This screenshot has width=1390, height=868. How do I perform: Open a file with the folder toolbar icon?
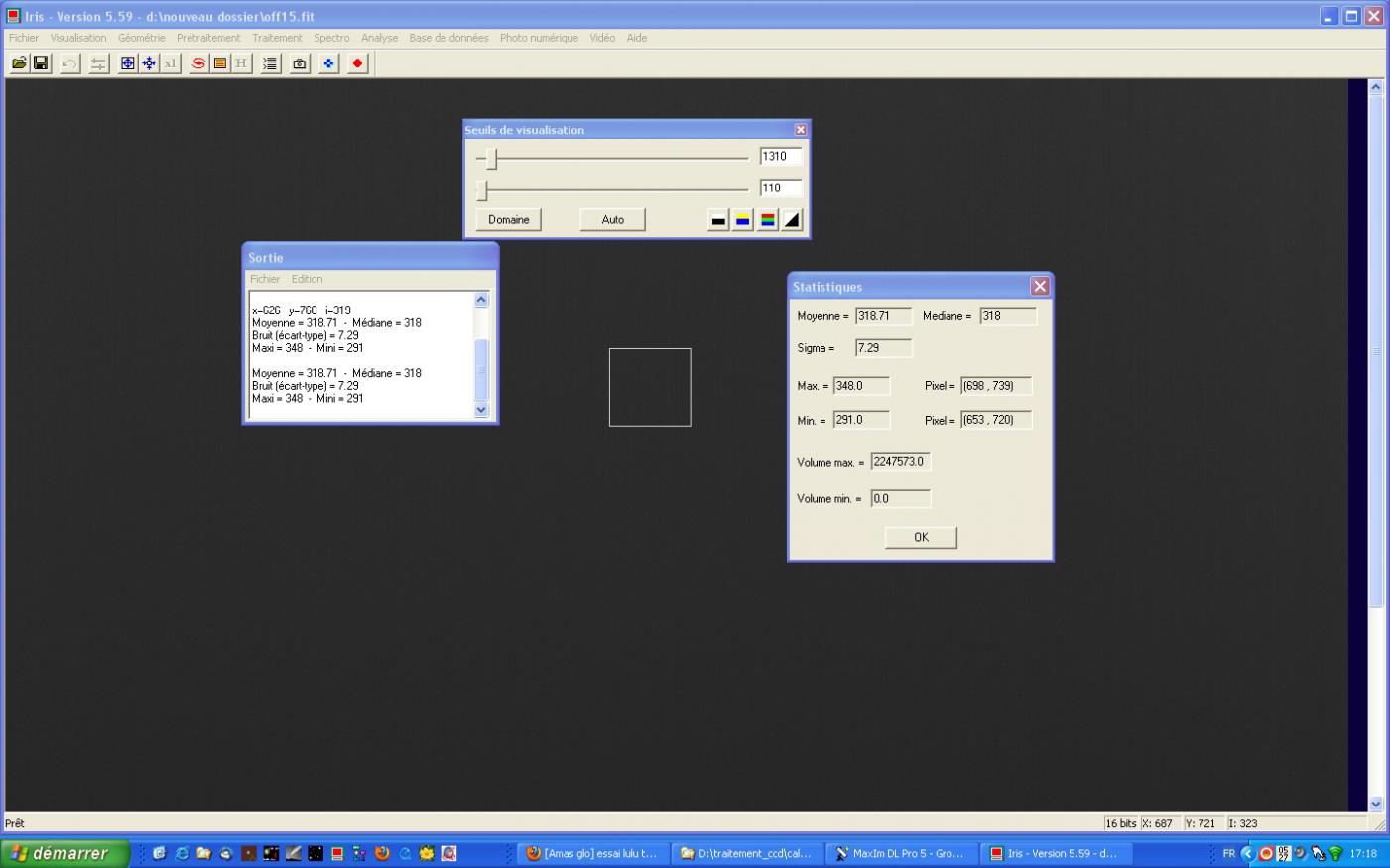19,63
